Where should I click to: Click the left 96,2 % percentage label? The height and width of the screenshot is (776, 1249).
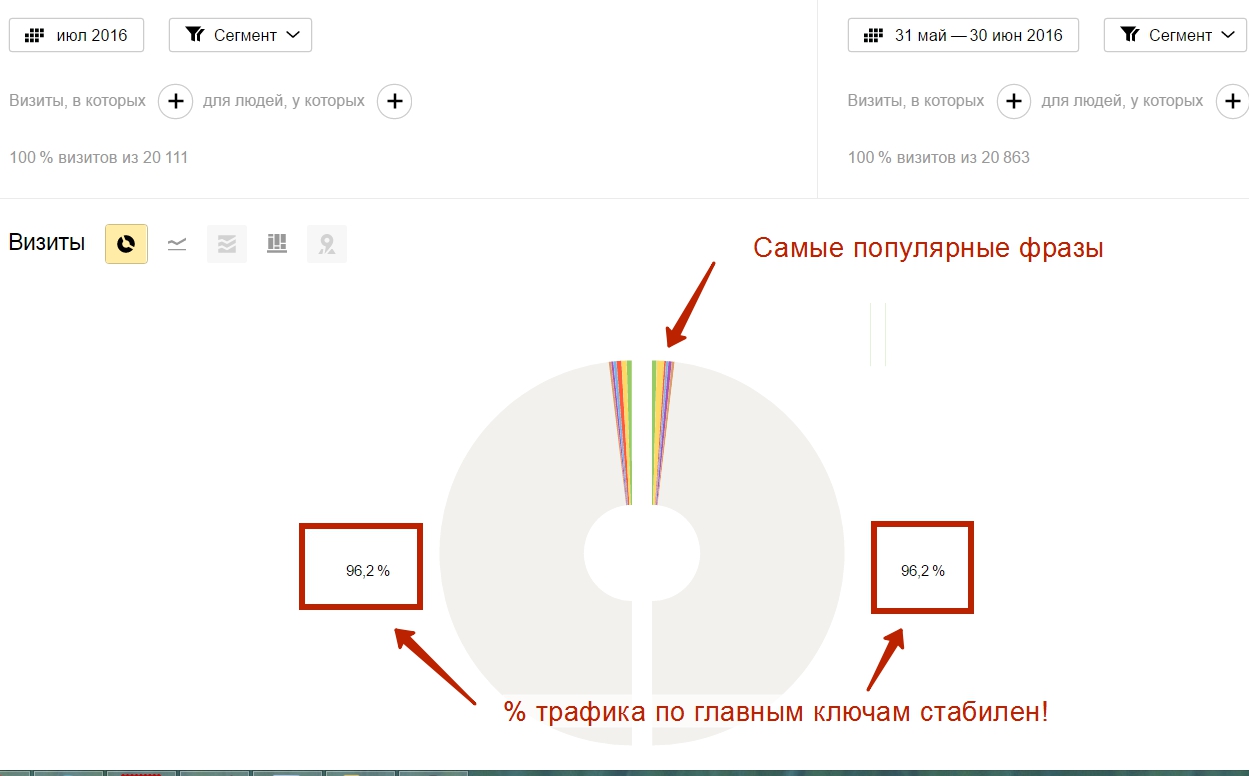coord(360,567)
